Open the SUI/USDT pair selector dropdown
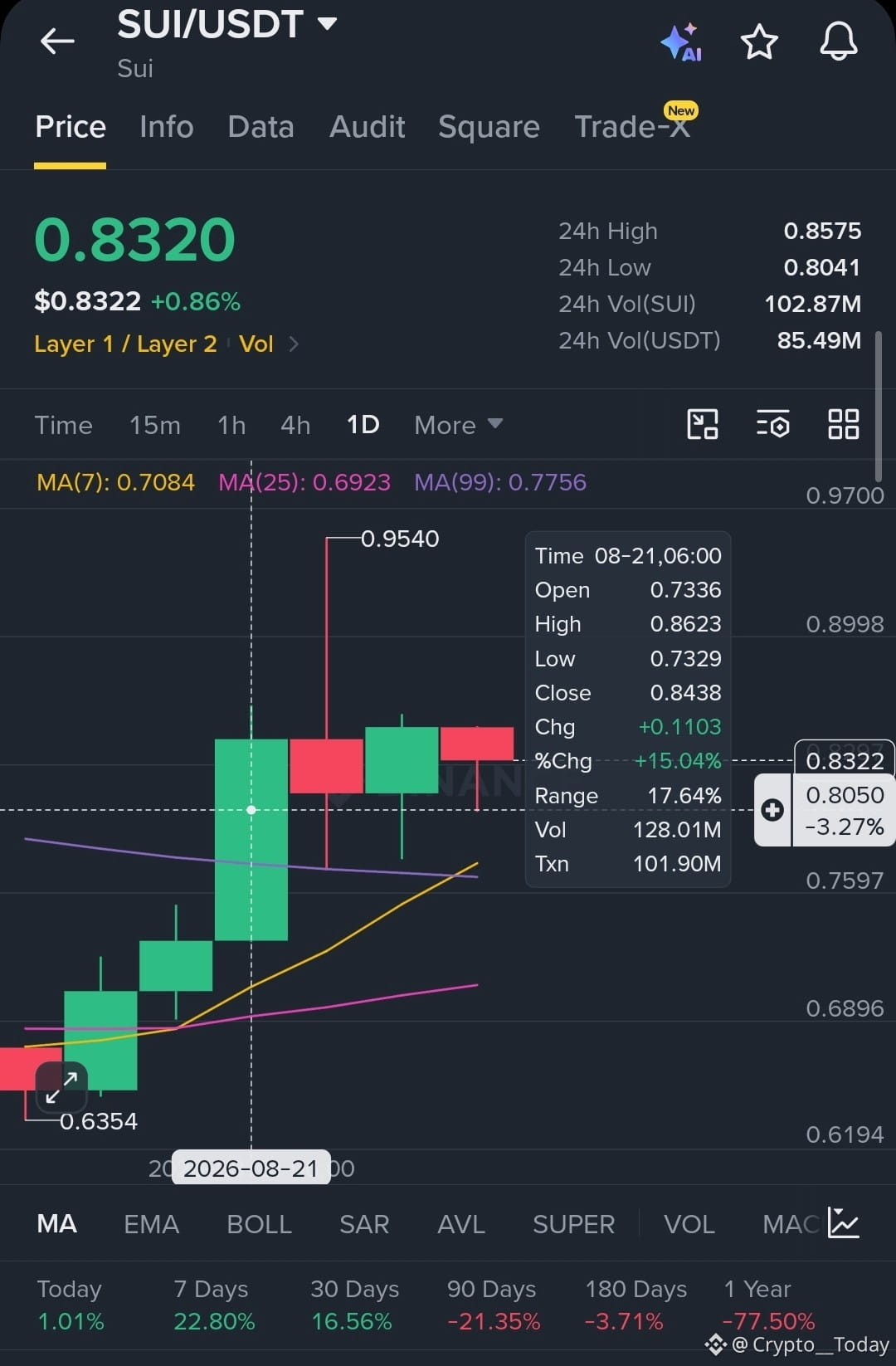The height and width of the screenshot is (1366, 896). point(226,24)
